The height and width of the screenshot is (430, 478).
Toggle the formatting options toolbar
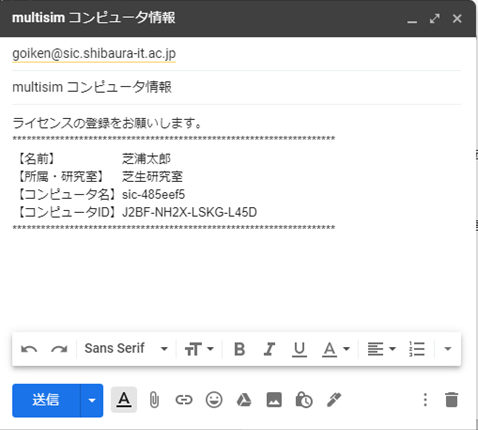[x=124, y=400]
